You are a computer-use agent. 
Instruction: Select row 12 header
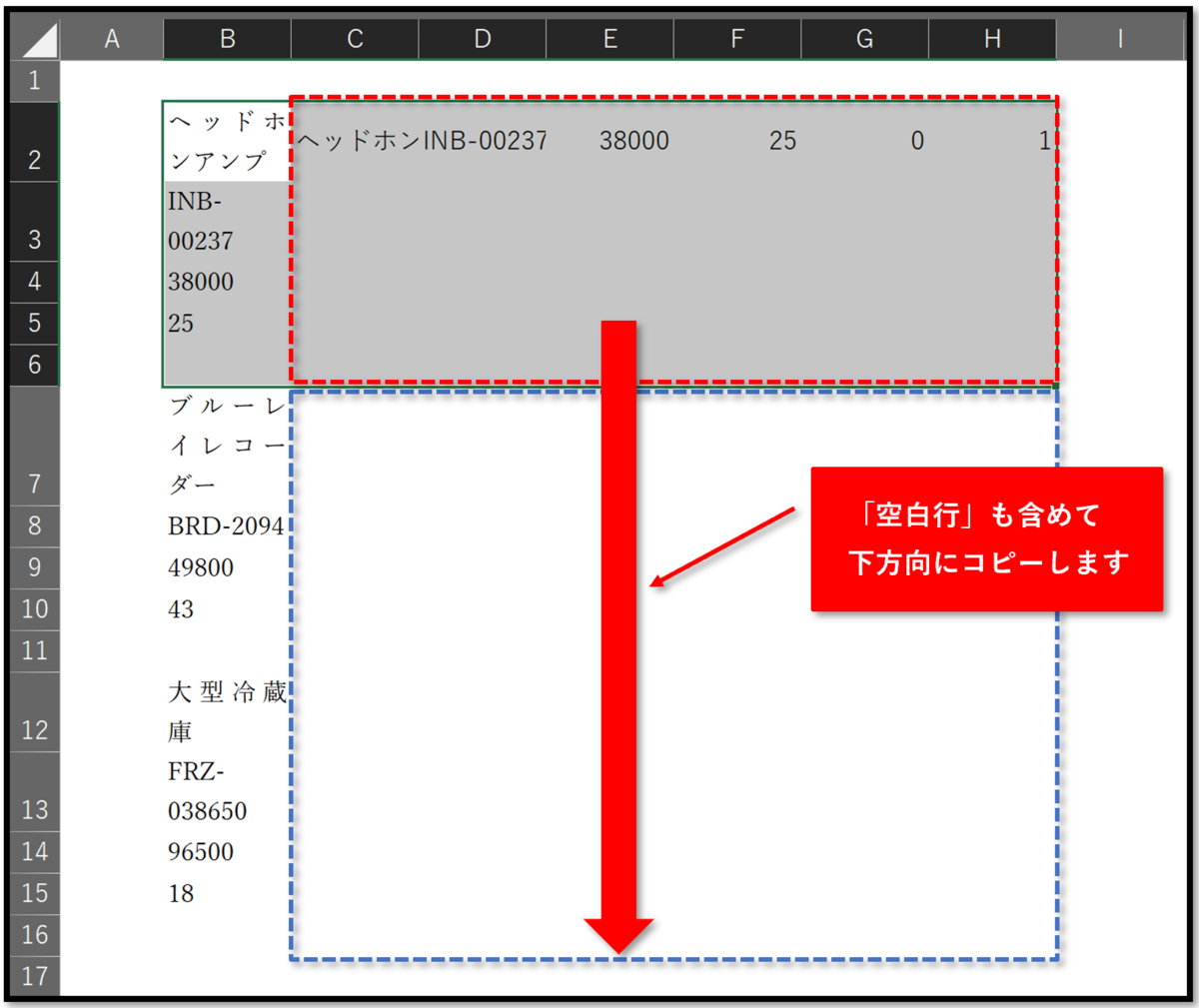click(34, 711)
